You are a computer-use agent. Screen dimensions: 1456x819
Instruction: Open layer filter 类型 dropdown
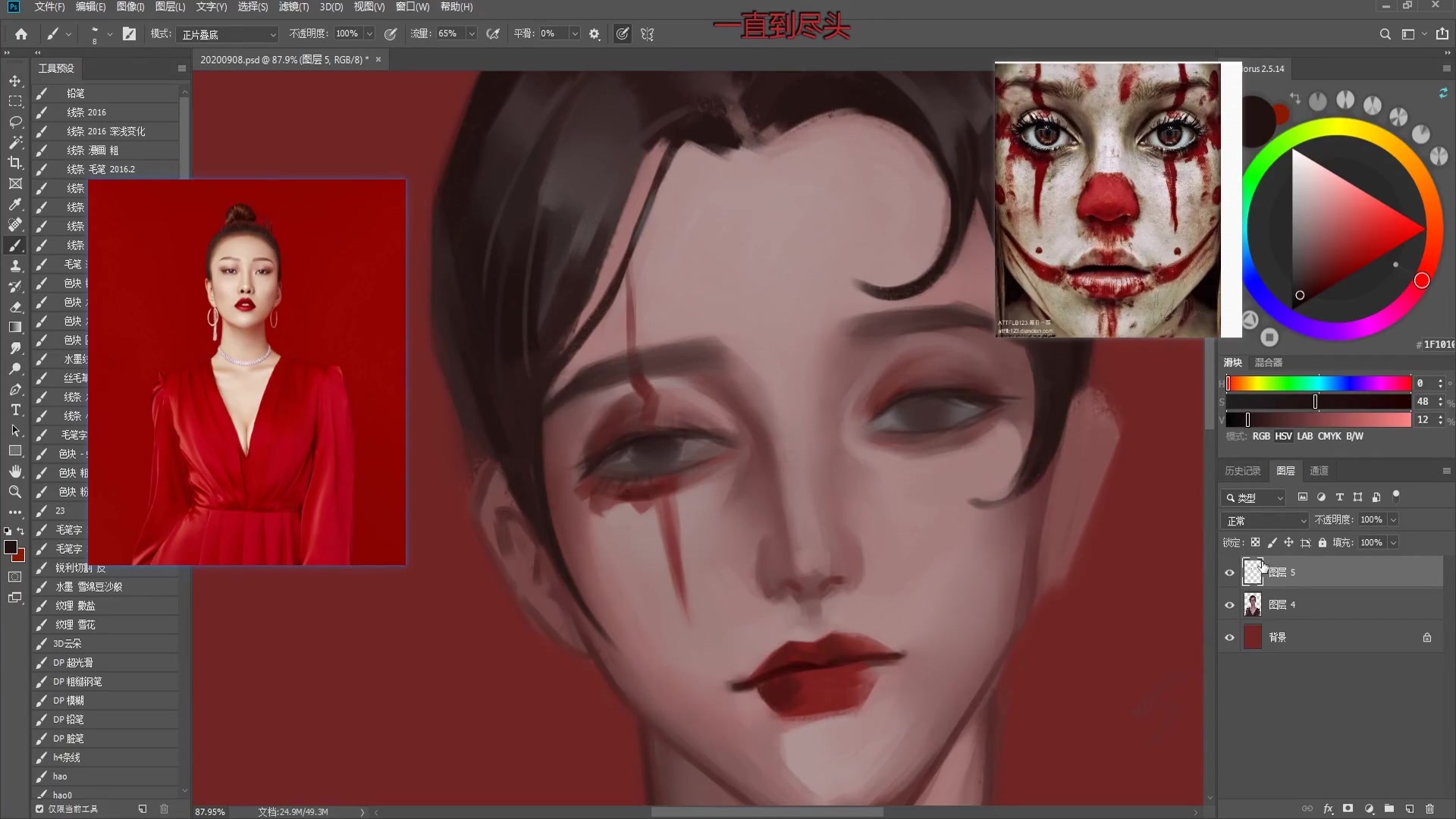coord(1254,497)
